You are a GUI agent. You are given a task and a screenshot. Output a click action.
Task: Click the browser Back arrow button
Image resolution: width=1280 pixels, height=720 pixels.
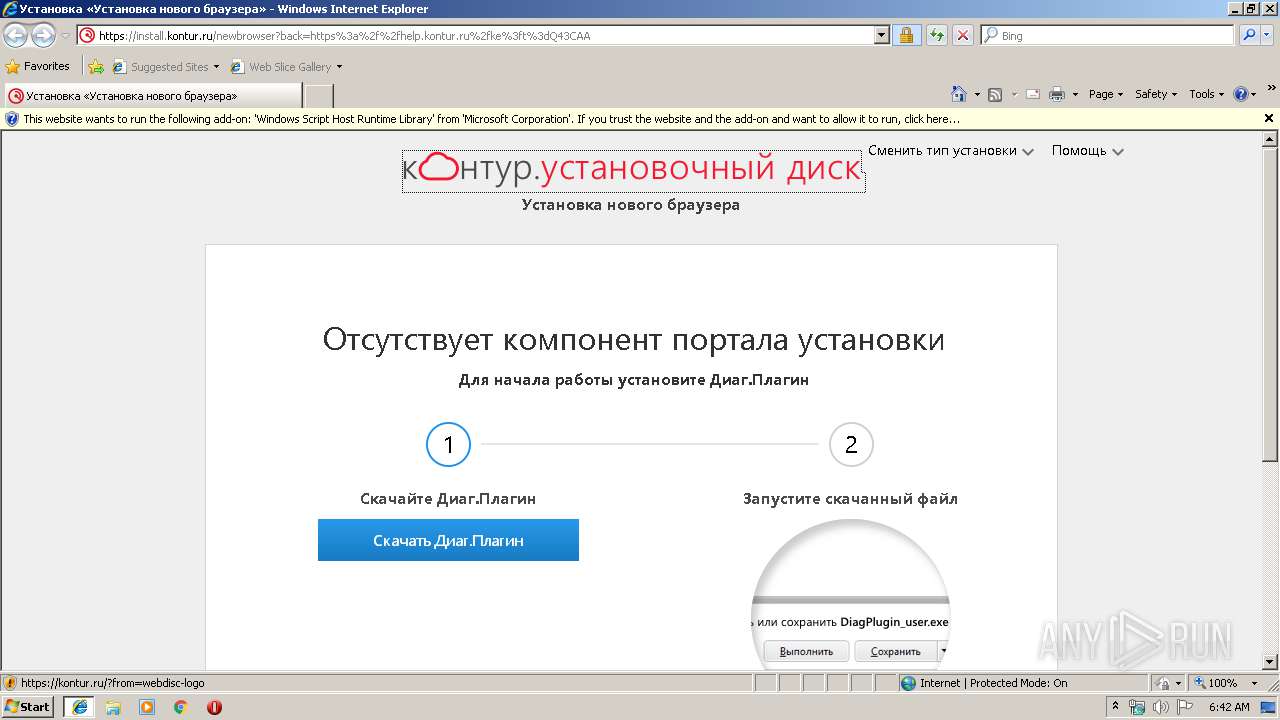[15, 36]
